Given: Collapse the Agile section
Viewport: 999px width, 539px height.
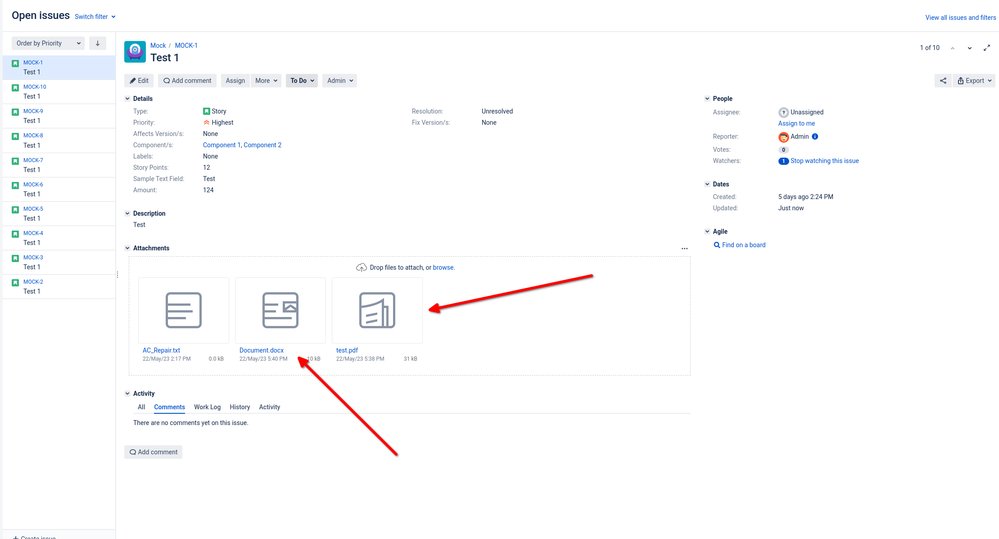Looking at the screenshot, I should 707,232.
